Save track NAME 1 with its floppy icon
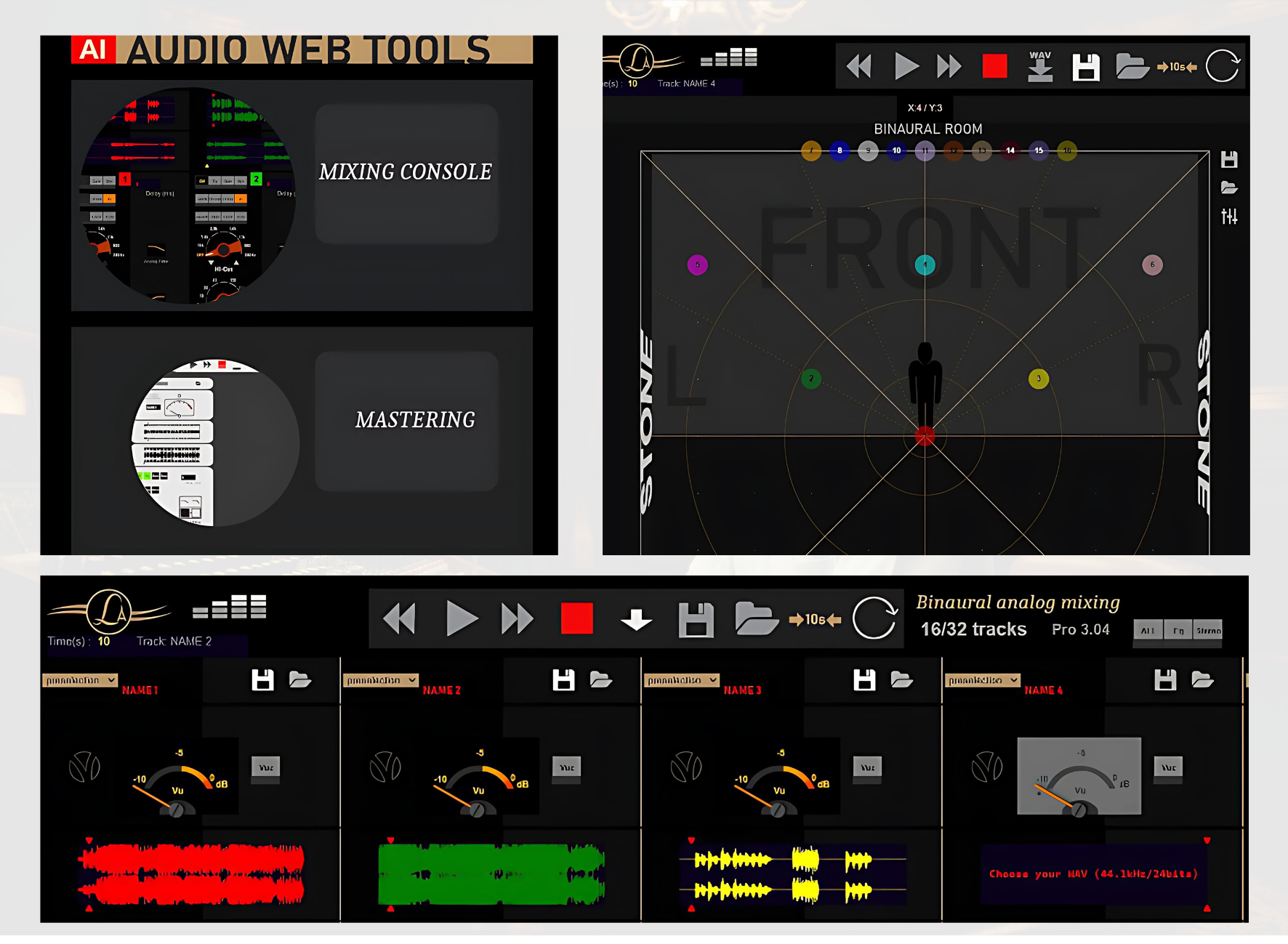The height and width of the screenshot is (944, 1288). click(x=262, y=680)
